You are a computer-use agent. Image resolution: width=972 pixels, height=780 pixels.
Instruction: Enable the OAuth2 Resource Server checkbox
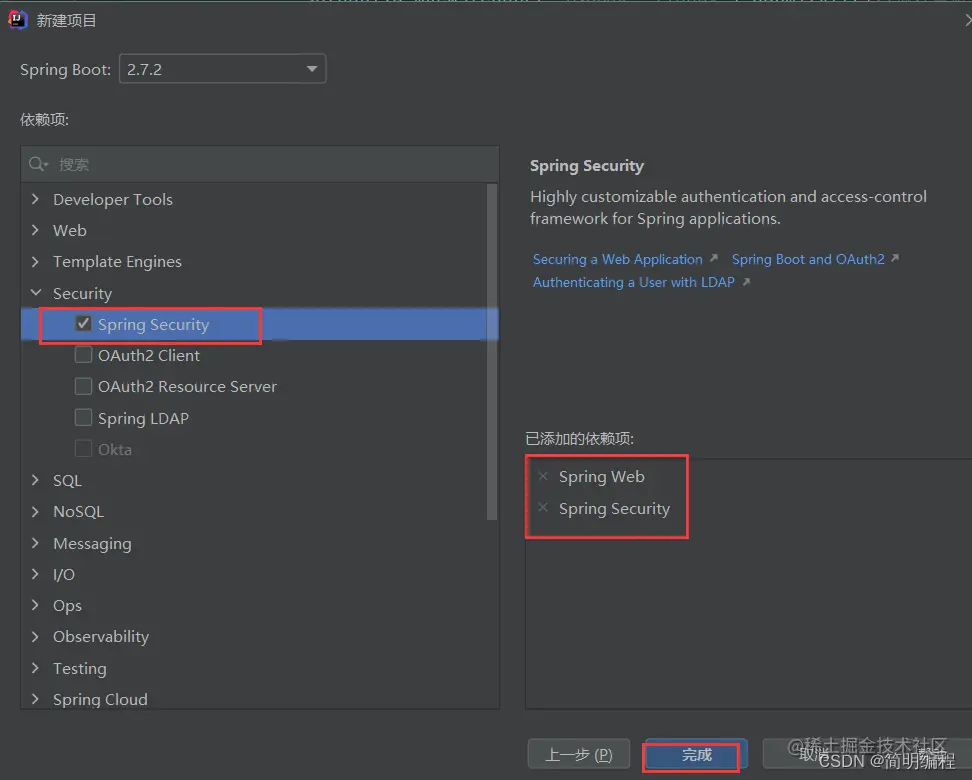click(83, 386)
